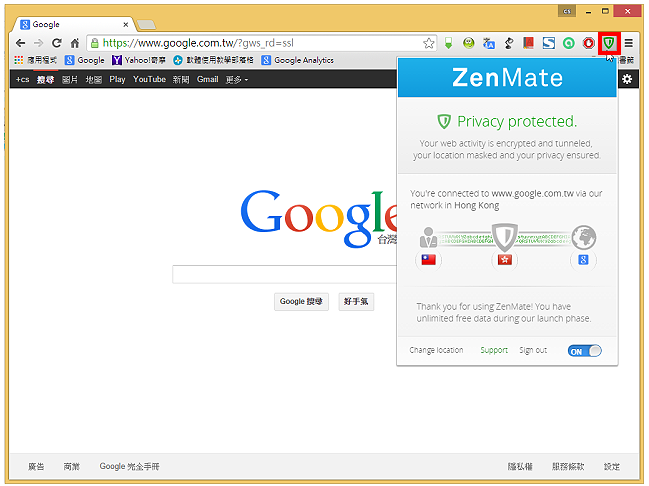Click the forward navigation arrow
Image resolution: width=649 pixels, height=486 pixels.
click(x=38, y=43)
